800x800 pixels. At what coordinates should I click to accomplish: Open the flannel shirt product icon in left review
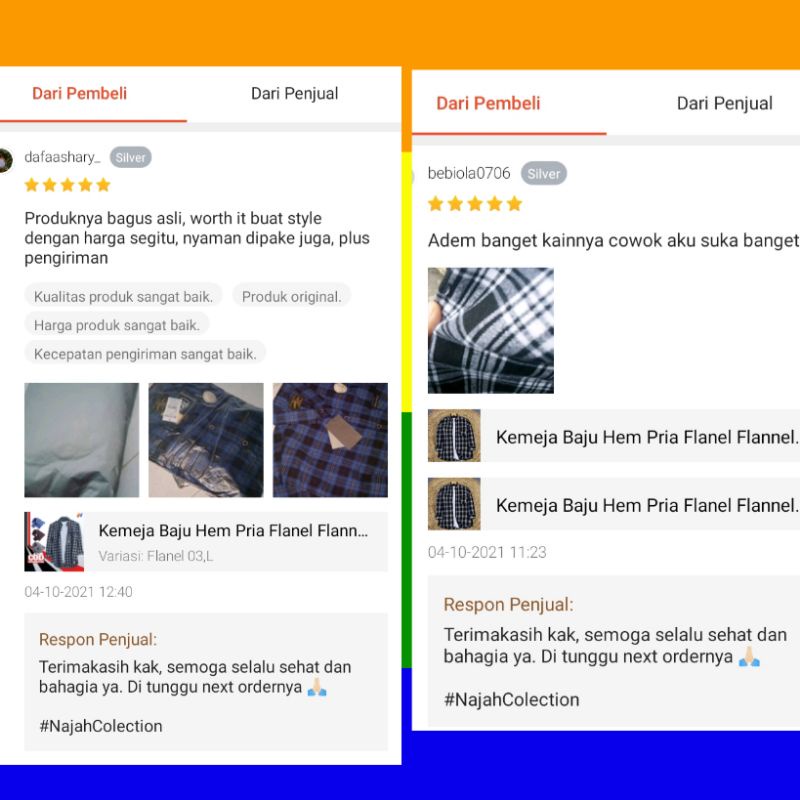point(54,541)
